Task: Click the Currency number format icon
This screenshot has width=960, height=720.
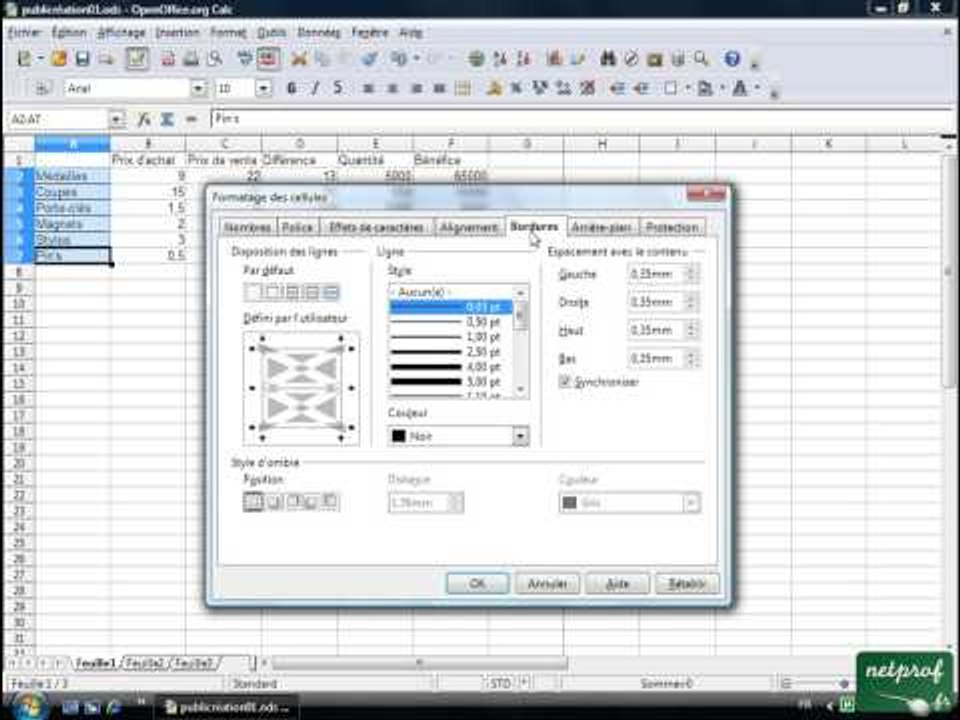Action: (x=493, y=88)
